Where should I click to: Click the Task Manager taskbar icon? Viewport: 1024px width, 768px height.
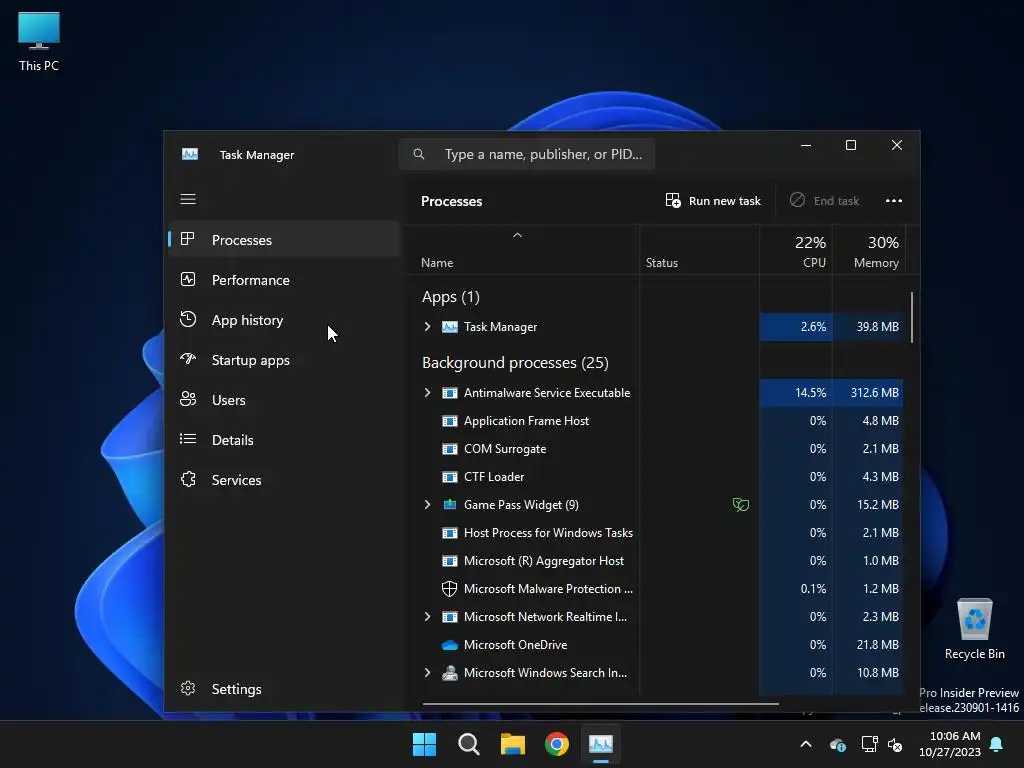(x=601, y=744)
